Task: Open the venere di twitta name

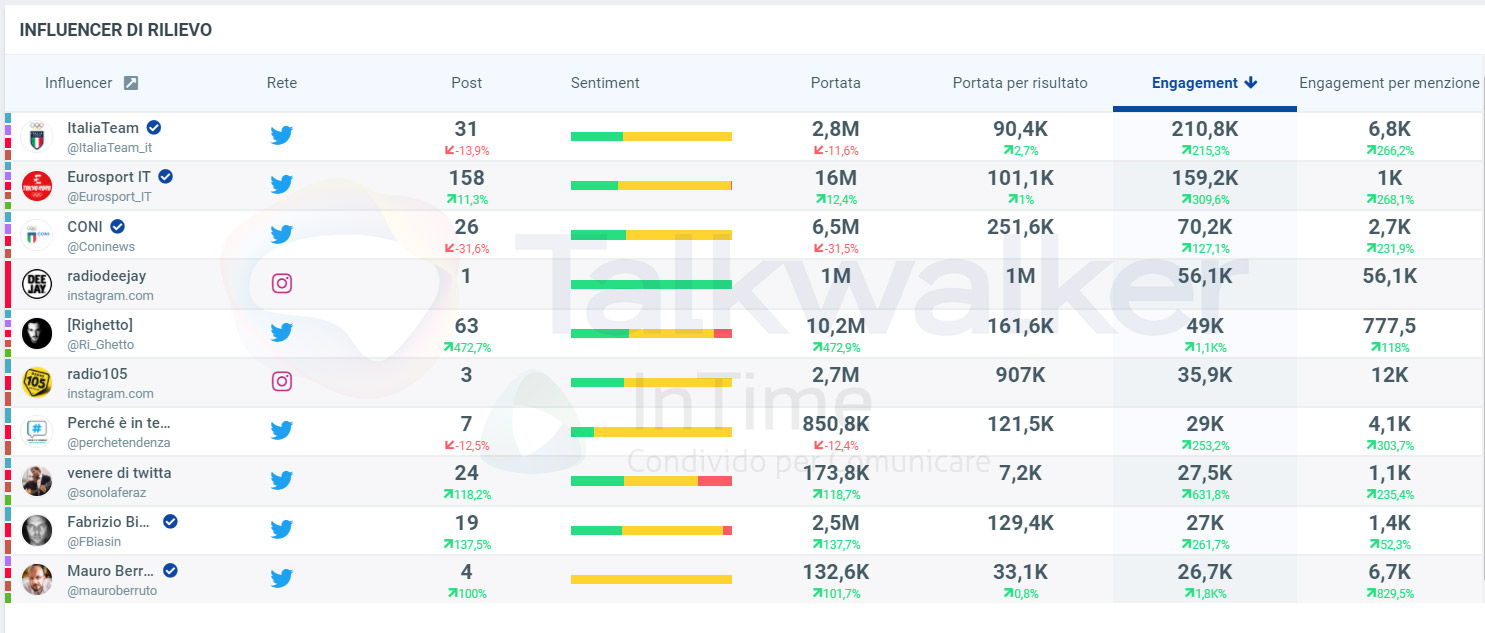Action: click(119, 472)
